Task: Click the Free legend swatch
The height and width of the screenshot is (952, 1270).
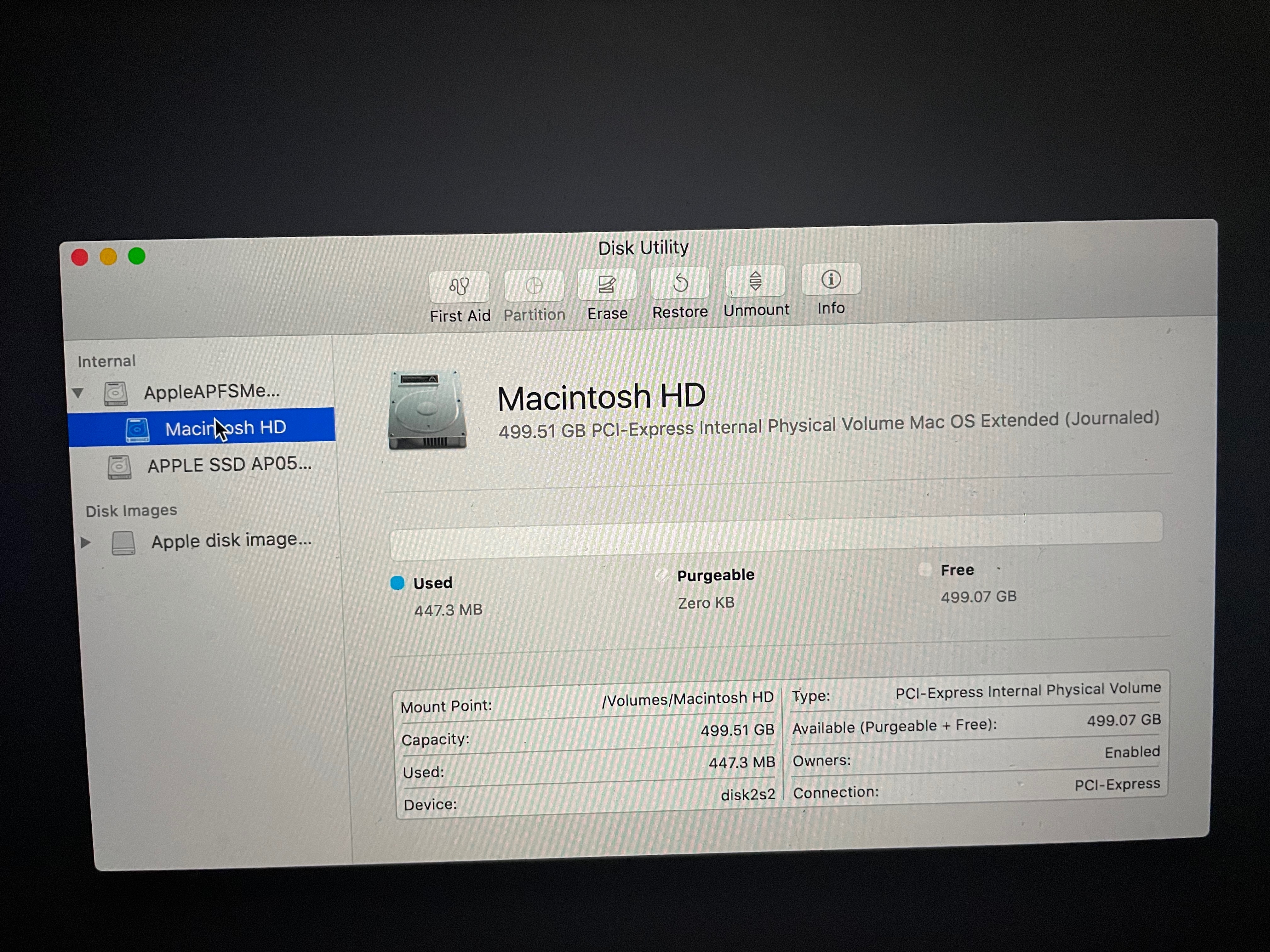Action: pyautogui.click(x=924, y=570)
